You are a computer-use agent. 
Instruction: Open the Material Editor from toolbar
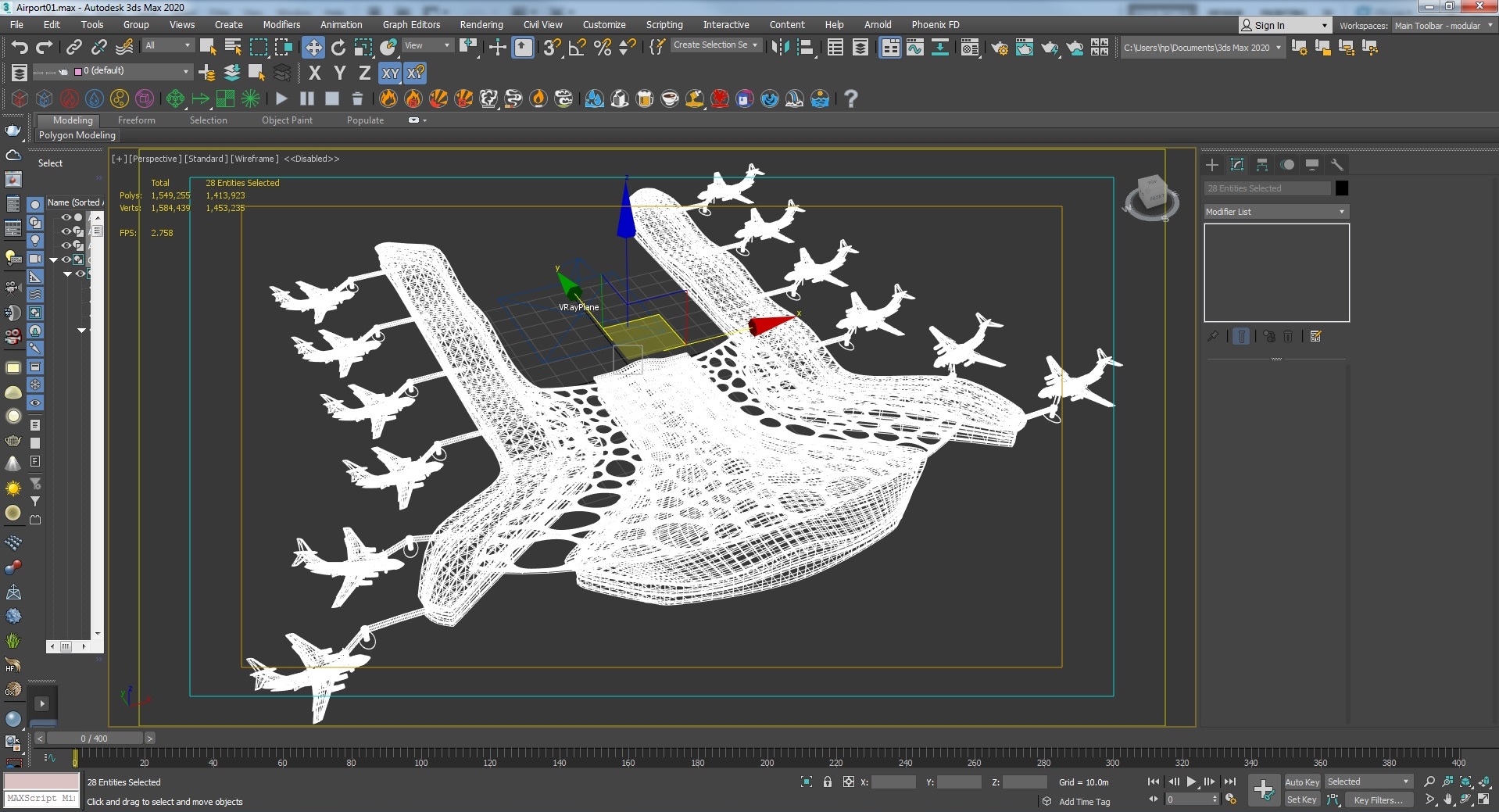click(x=969, y=48)
